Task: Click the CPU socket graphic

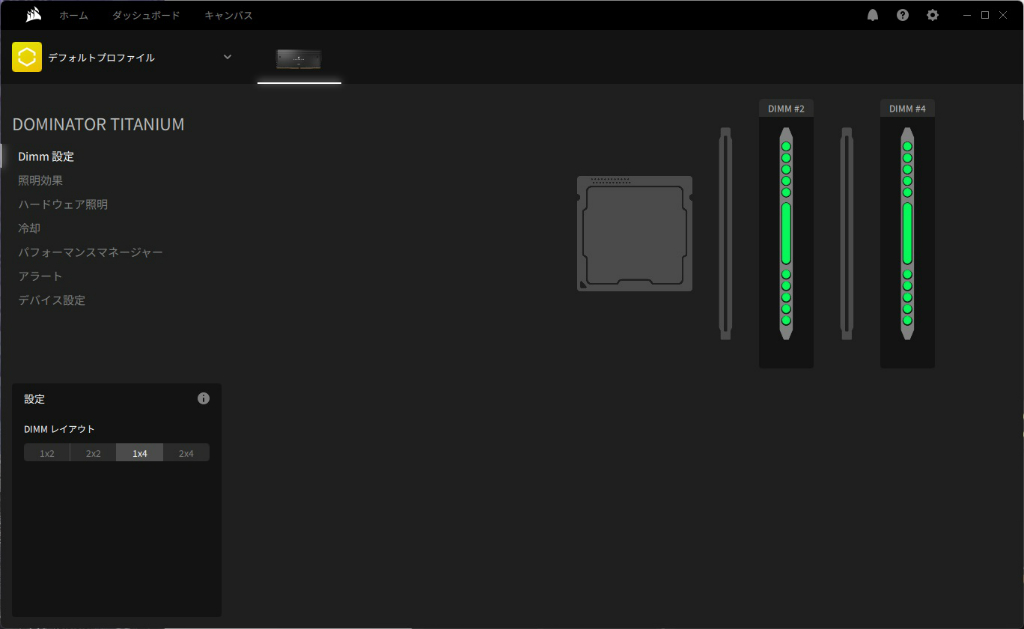Action: coord(634,233)
